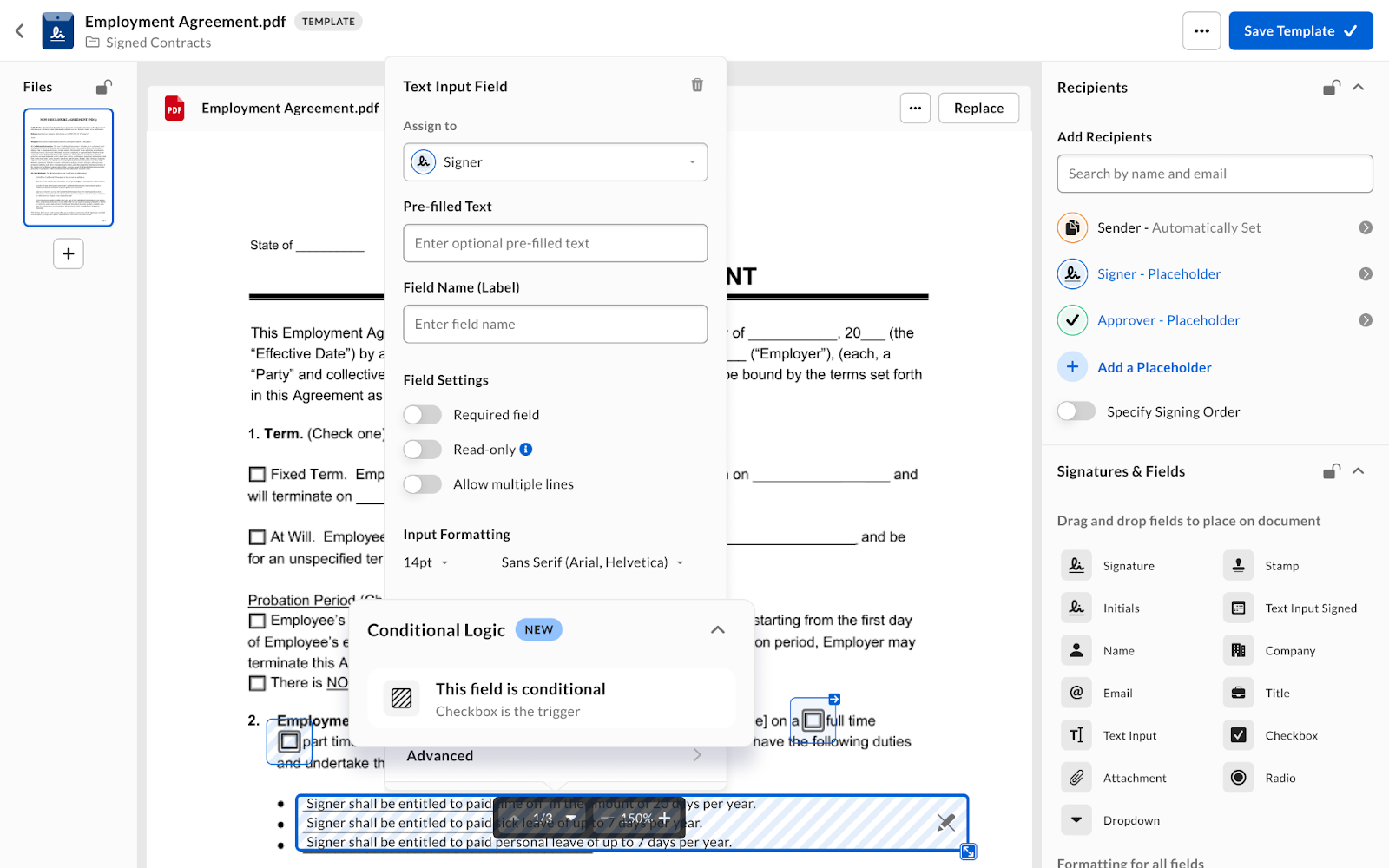This screenshot has width=1389, height=868.
Task: Select the Stamp field icon
Action: (x=1238, y=565)
